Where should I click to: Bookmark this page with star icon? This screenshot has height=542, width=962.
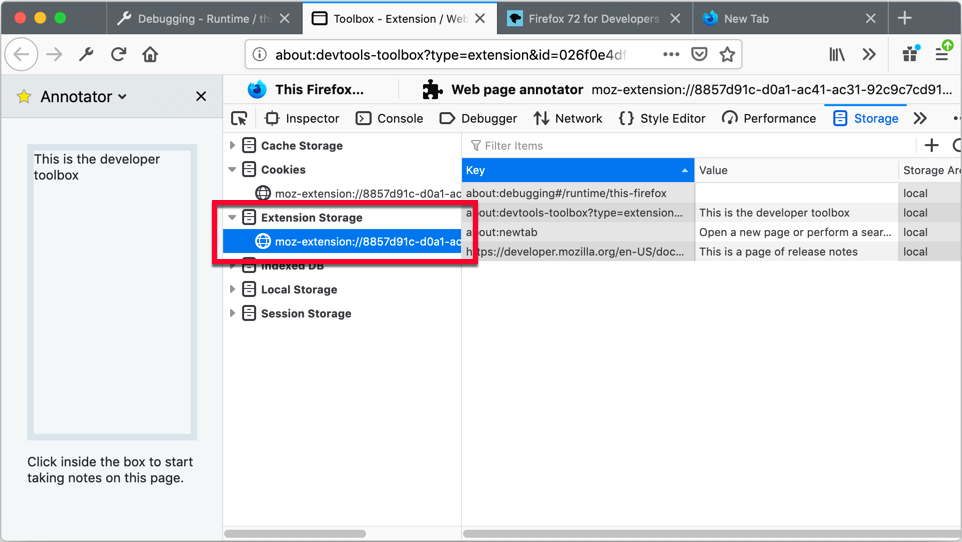(x=728, y=55)
